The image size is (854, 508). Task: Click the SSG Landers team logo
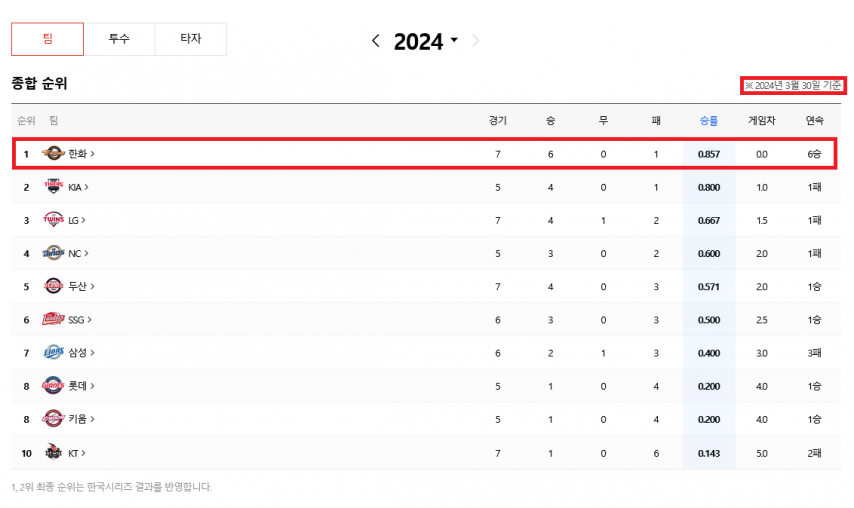[53, 319]
